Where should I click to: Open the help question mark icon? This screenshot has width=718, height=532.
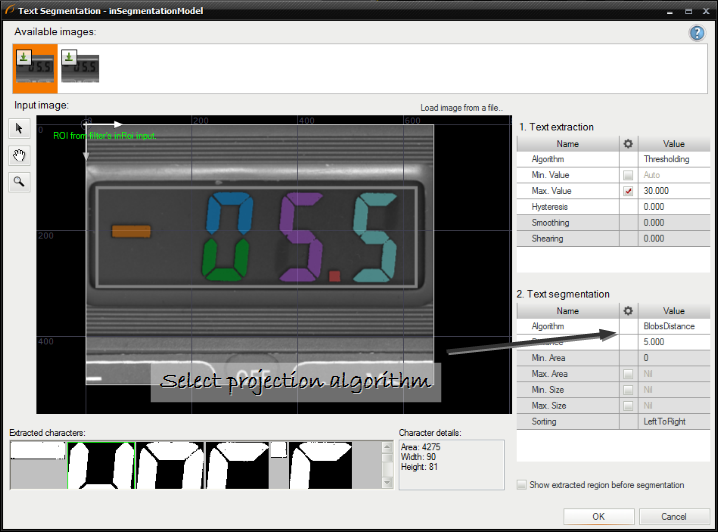[x=696, y=33]
